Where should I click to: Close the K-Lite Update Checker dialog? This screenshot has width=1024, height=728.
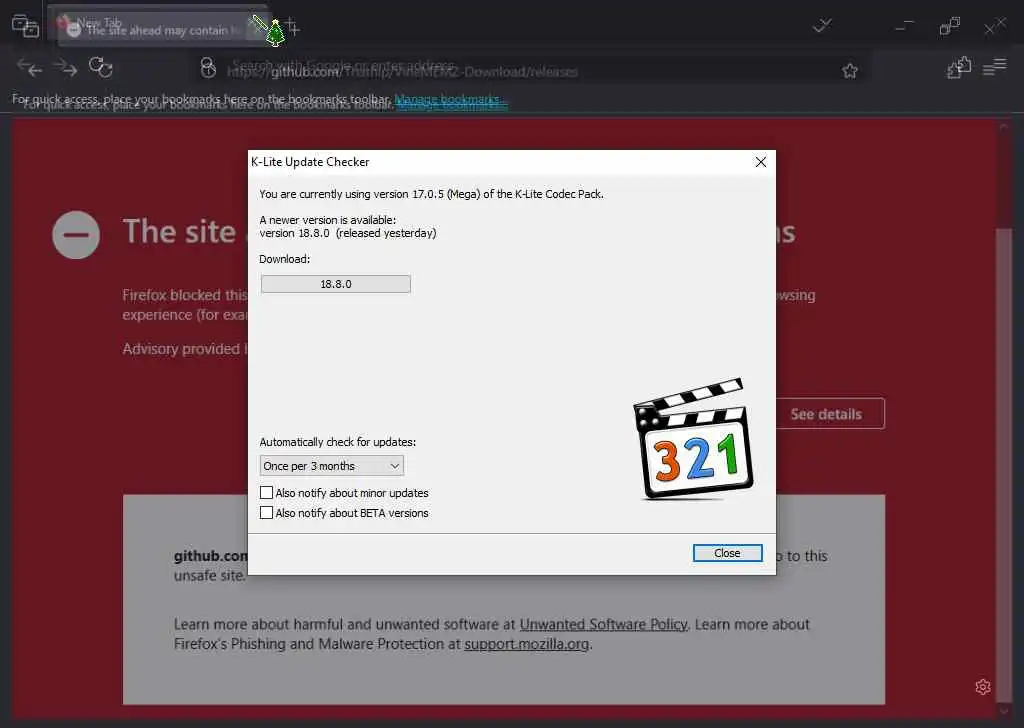pyautogui.click(x=727, y=553)
